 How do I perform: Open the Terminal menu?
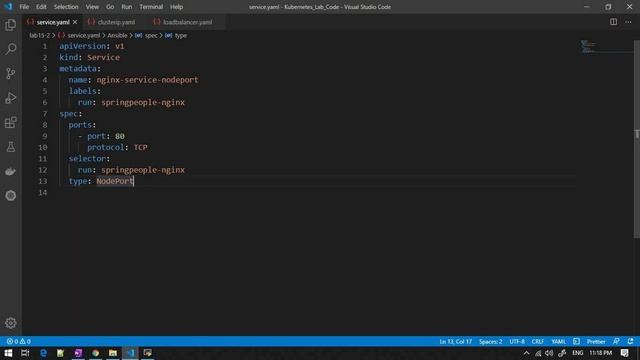(x=151, y=7)
